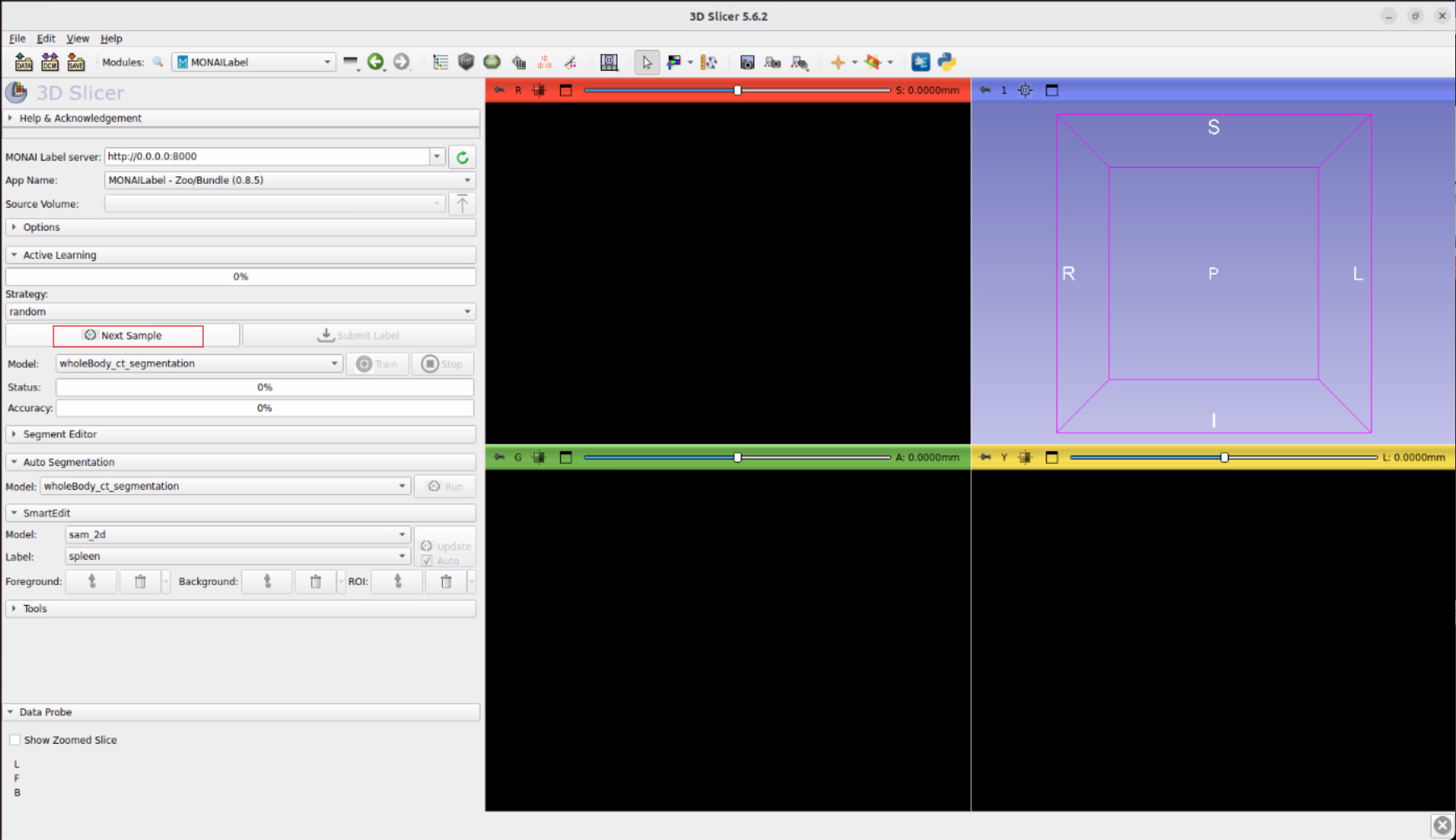1456x840 pixels.
Task: Expand the Segment Editor section
Action: coord(59,435)
